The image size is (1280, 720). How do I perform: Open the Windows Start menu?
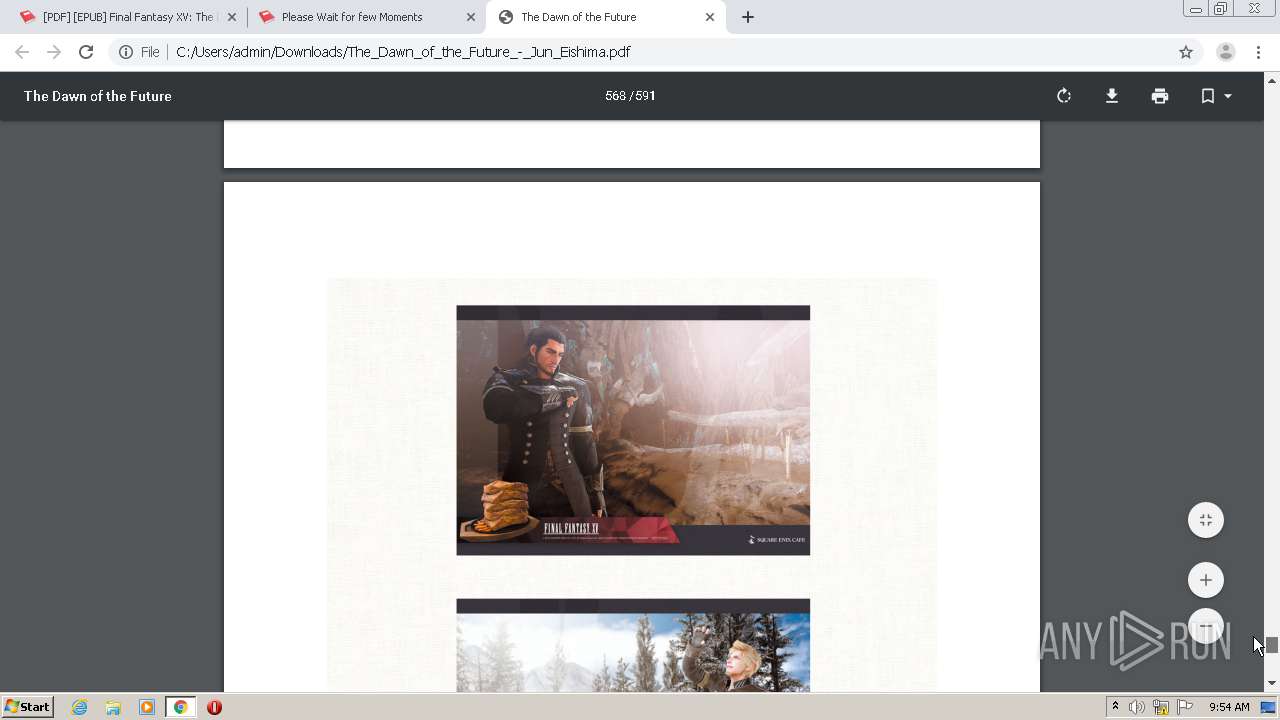[x=27, y=707]
